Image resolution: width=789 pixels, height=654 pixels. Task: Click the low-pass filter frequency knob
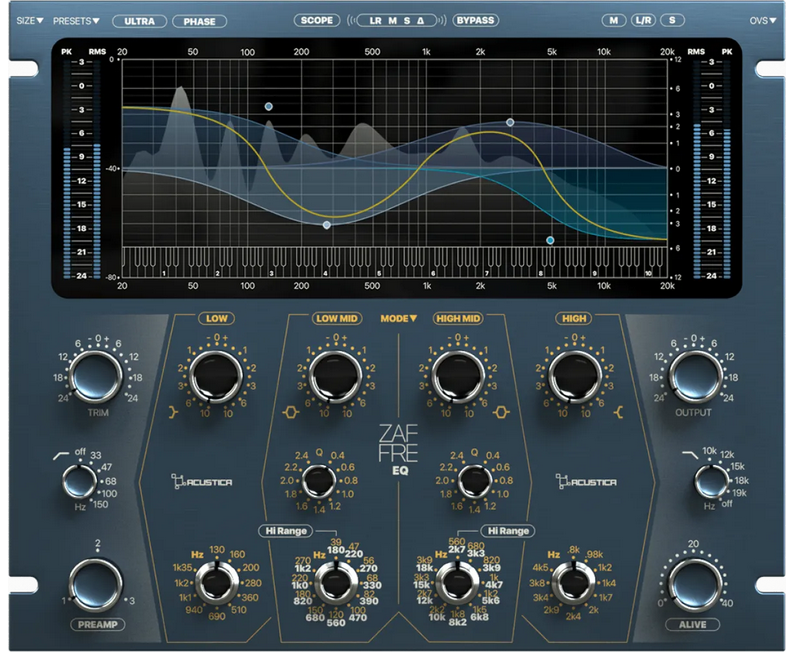coord(711,481)
